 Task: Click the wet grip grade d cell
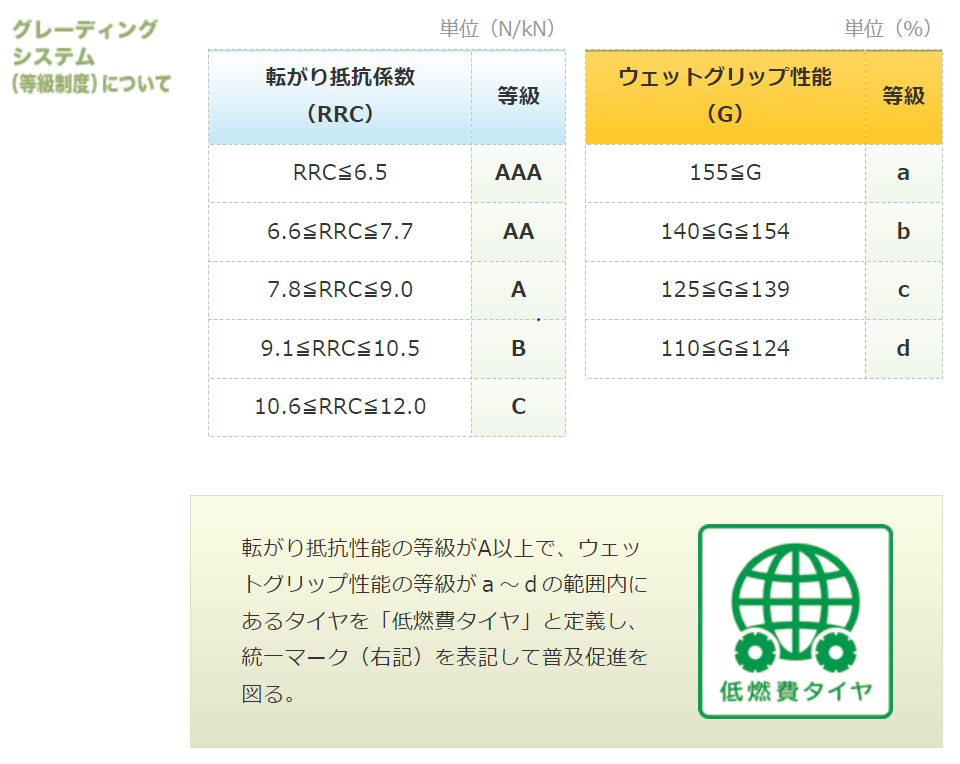(903, 349)
